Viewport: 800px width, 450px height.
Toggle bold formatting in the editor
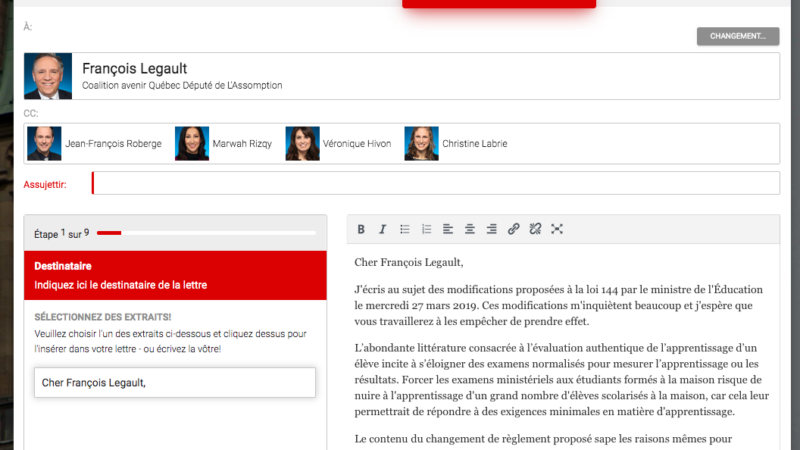click(361, 229)
